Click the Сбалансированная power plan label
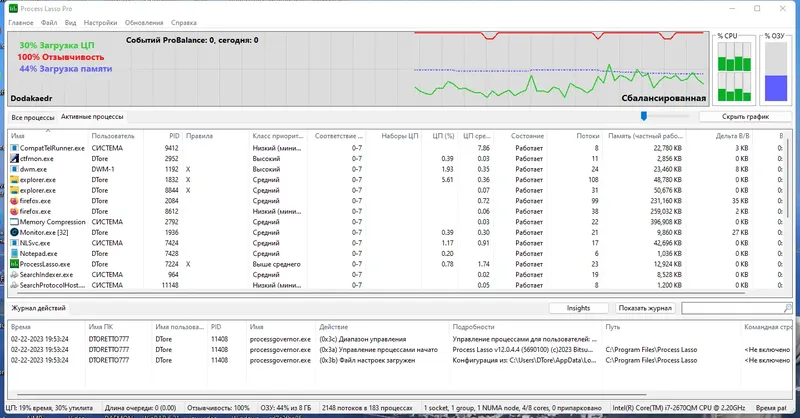800x418 pixels. (663, 98)
